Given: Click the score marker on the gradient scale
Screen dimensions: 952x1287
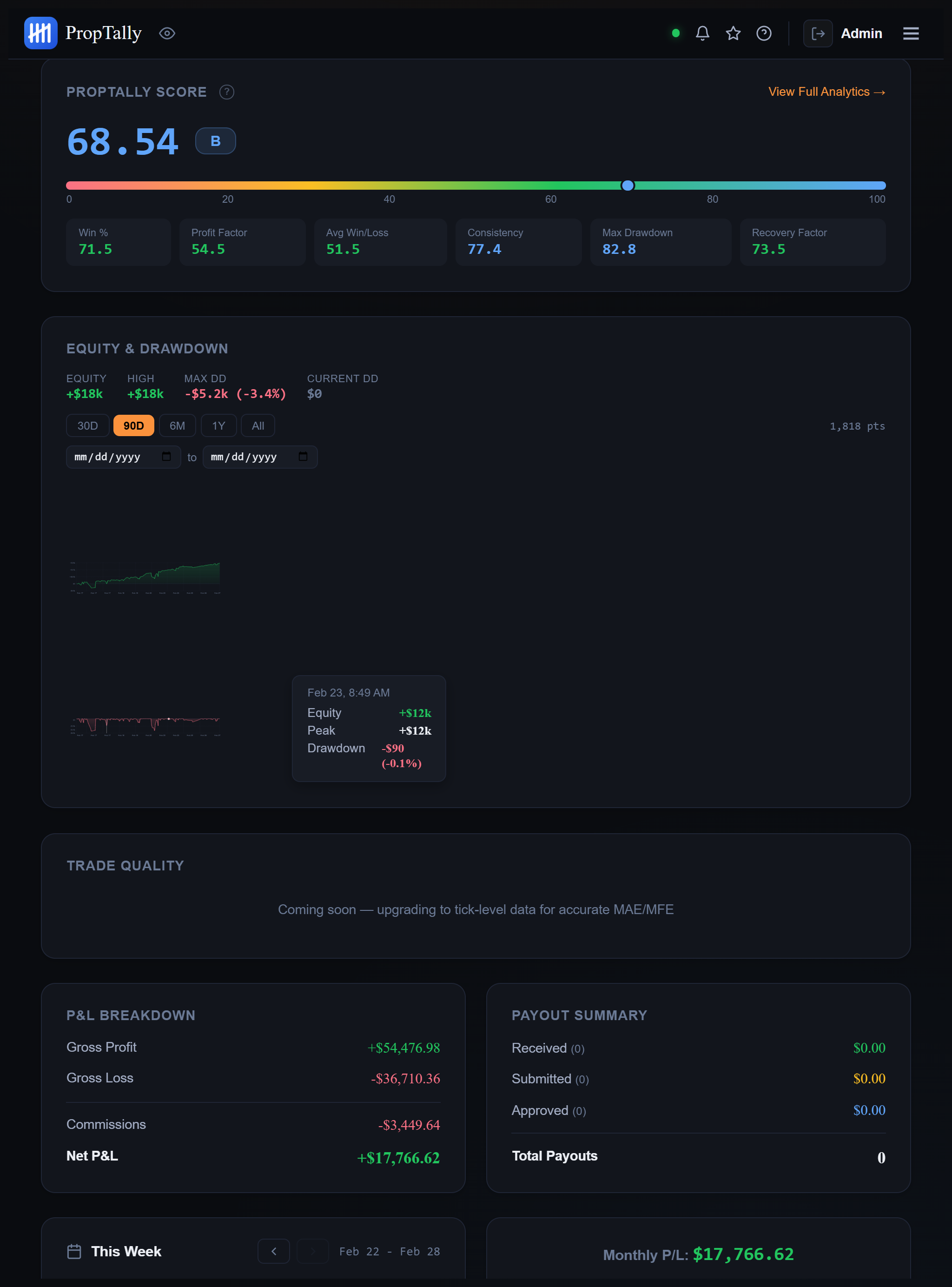Looking at the screenshot, I should pyautogui.click(x=628, y=185).
